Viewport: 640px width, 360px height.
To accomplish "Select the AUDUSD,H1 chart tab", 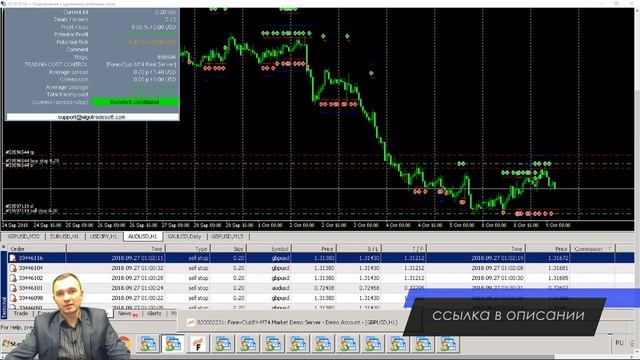I will coord(142,237).
